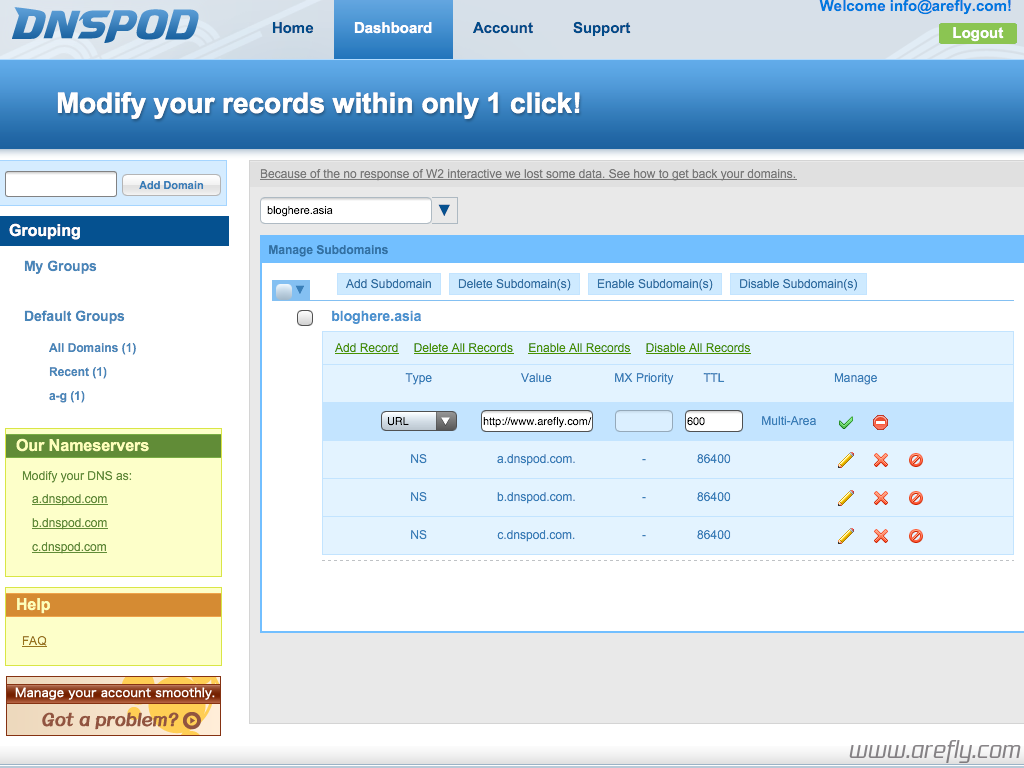The height and width of the screenshot is (768, 1024).
Task: Click the a.dnspod.com. value cell
Action: click(536, 459)
